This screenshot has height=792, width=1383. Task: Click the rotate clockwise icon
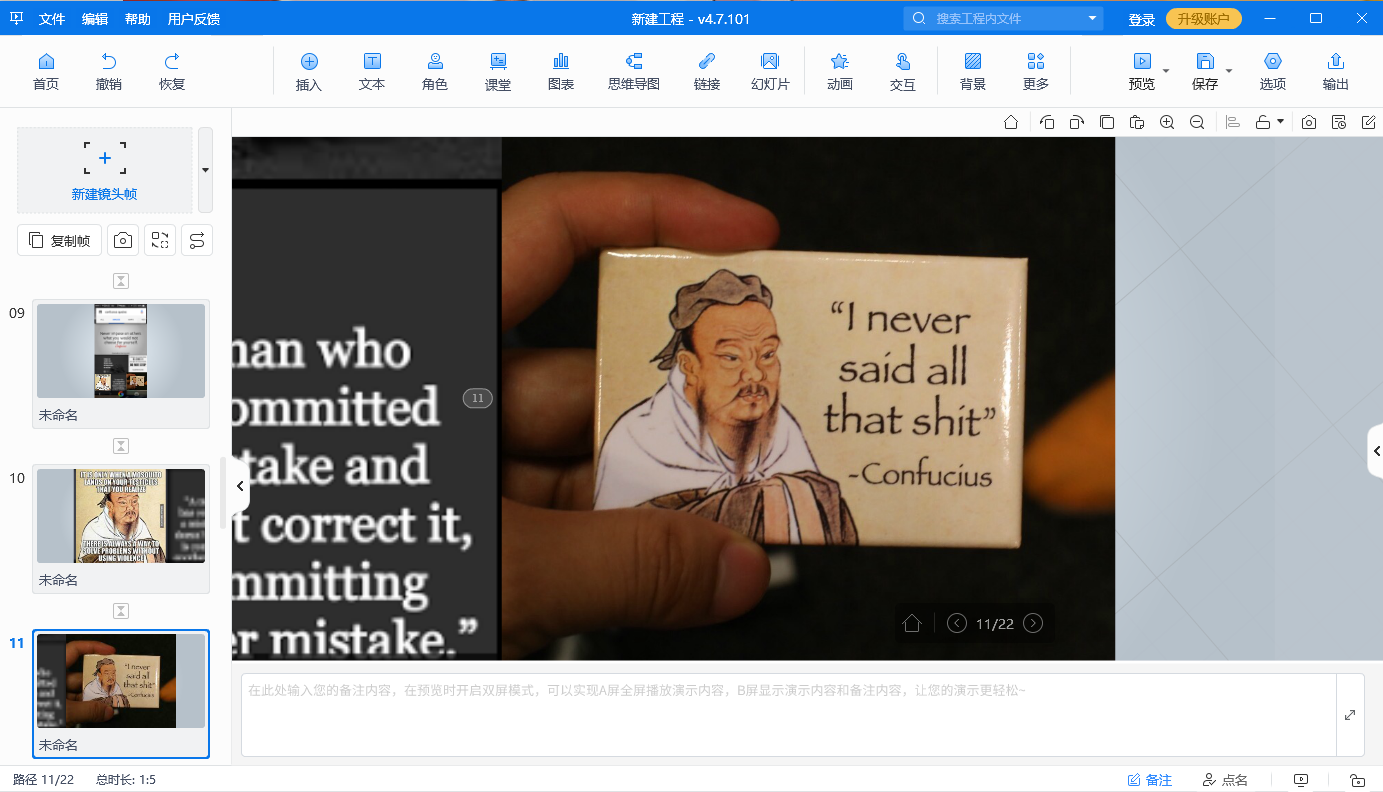(1077, 122)
